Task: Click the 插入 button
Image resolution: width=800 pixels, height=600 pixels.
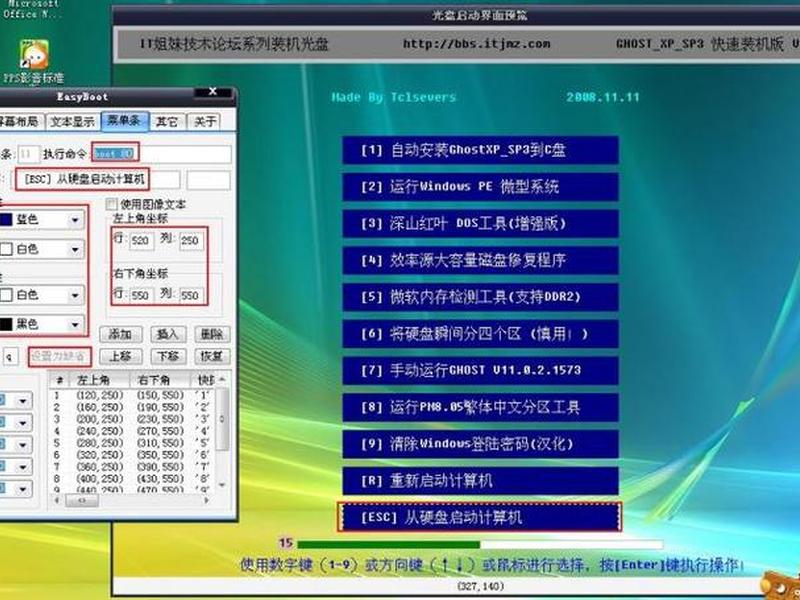Action: (x=168, y=334)
